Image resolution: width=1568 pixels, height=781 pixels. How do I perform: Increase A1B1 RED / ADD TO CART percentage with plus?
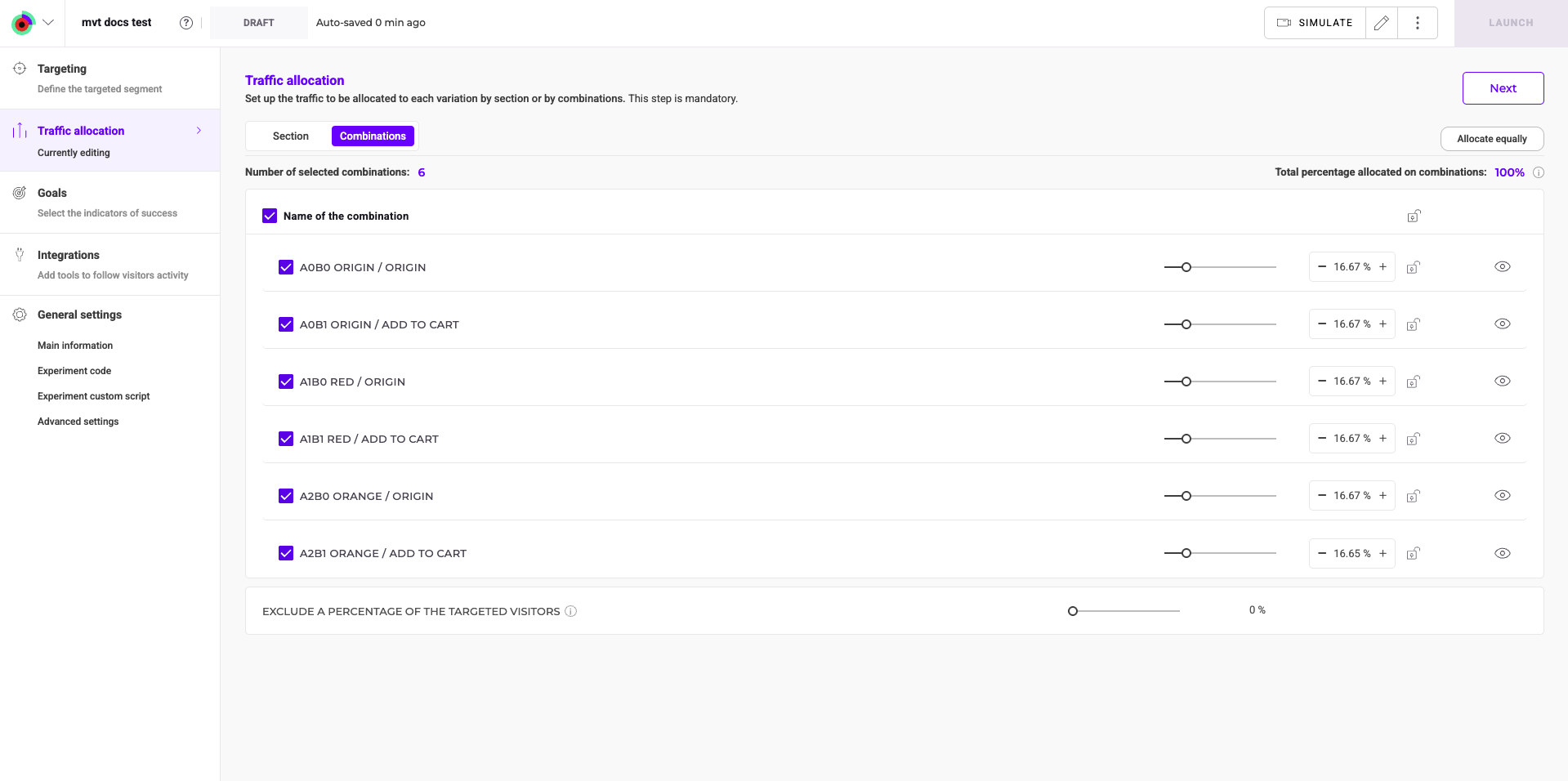[1383, 439]
